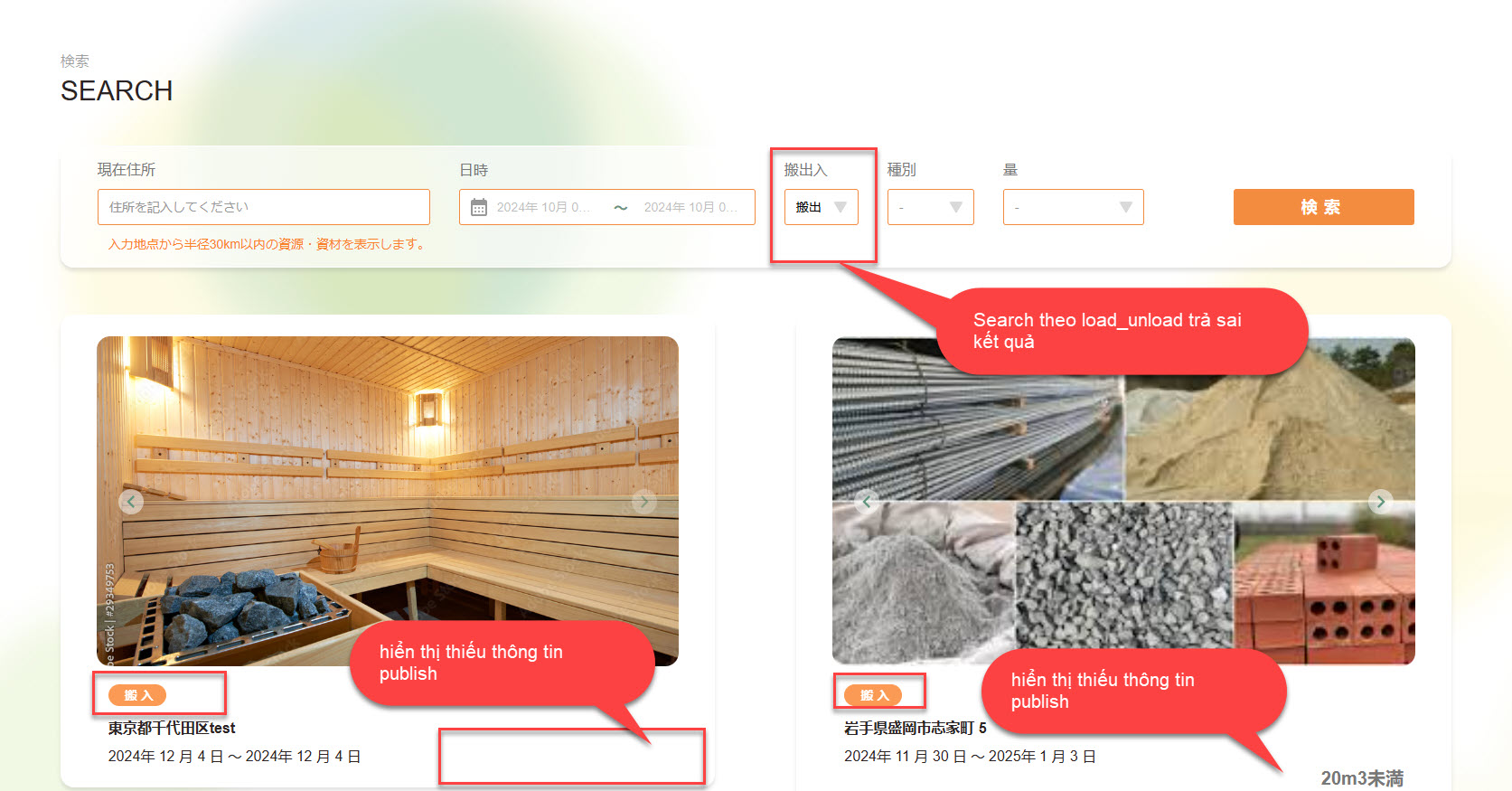The height and width of the screenshot is (791, 1512).
Task: Click the 2024年 12 月 4 日 date range text
Action: [234, 757]
